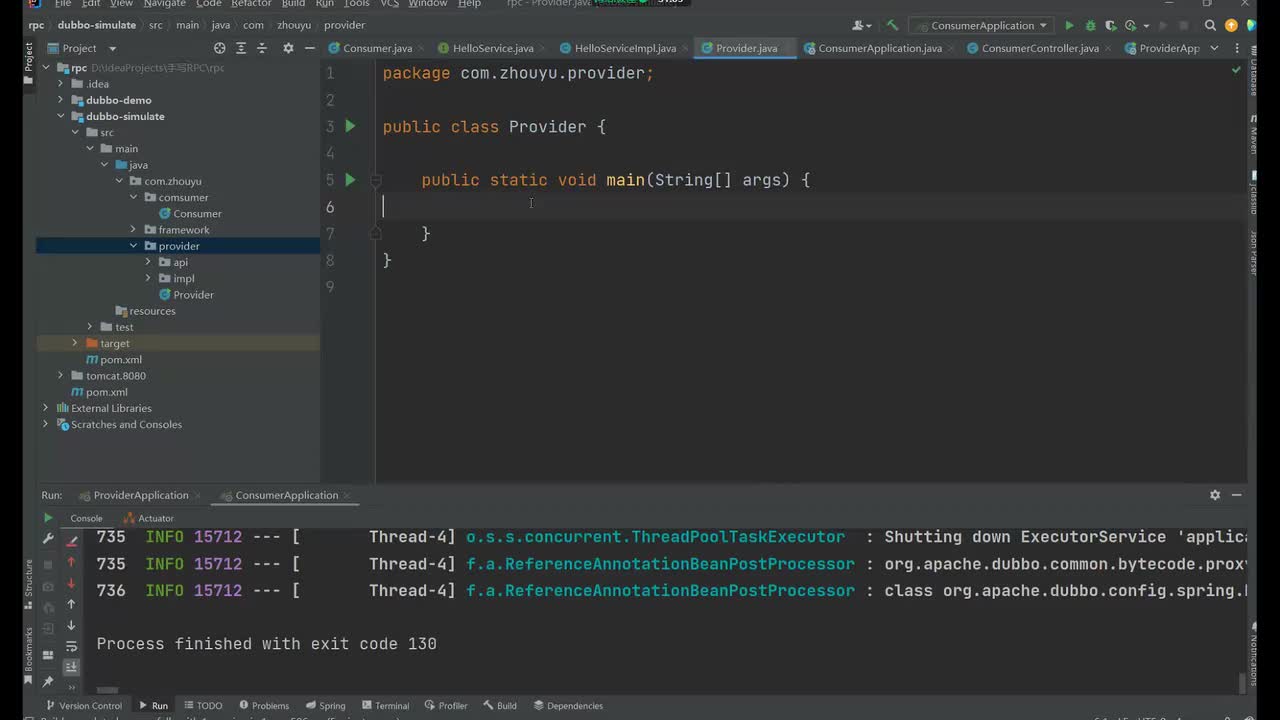The height and width of the screenshot is (720, 1280).
Task: Open the Actuator tab in Run panel
Action: click(148, 518)
